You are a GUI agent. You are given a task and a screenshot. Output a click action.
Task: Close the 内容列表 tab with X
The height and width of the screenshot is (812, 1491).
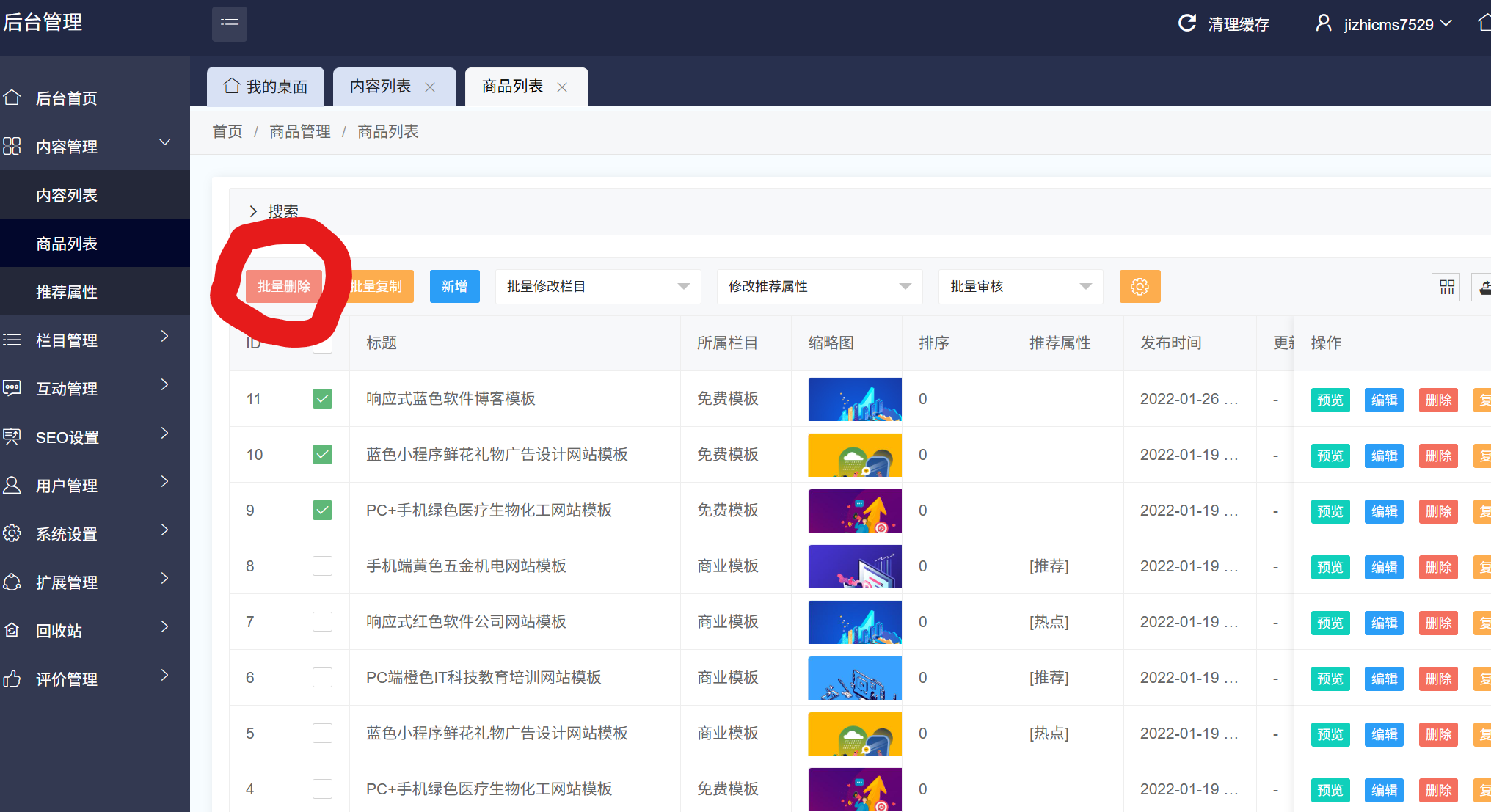430,87
